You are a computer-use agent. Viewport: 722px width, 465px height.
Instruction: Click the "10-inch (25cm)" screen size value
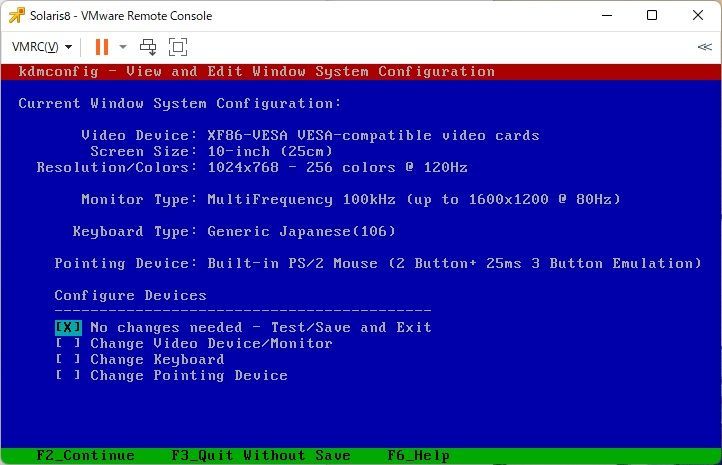pos(270,151)
